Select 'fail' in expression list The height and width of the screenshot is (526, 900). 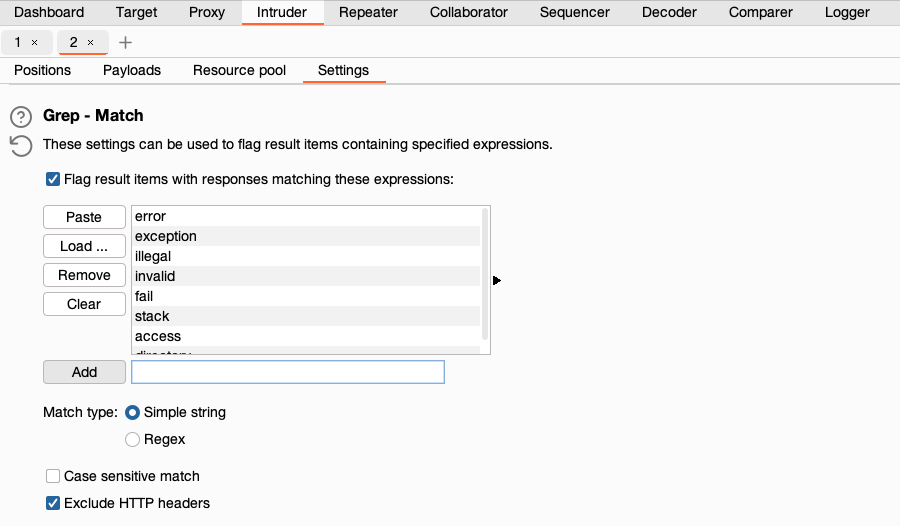point(306,296)
